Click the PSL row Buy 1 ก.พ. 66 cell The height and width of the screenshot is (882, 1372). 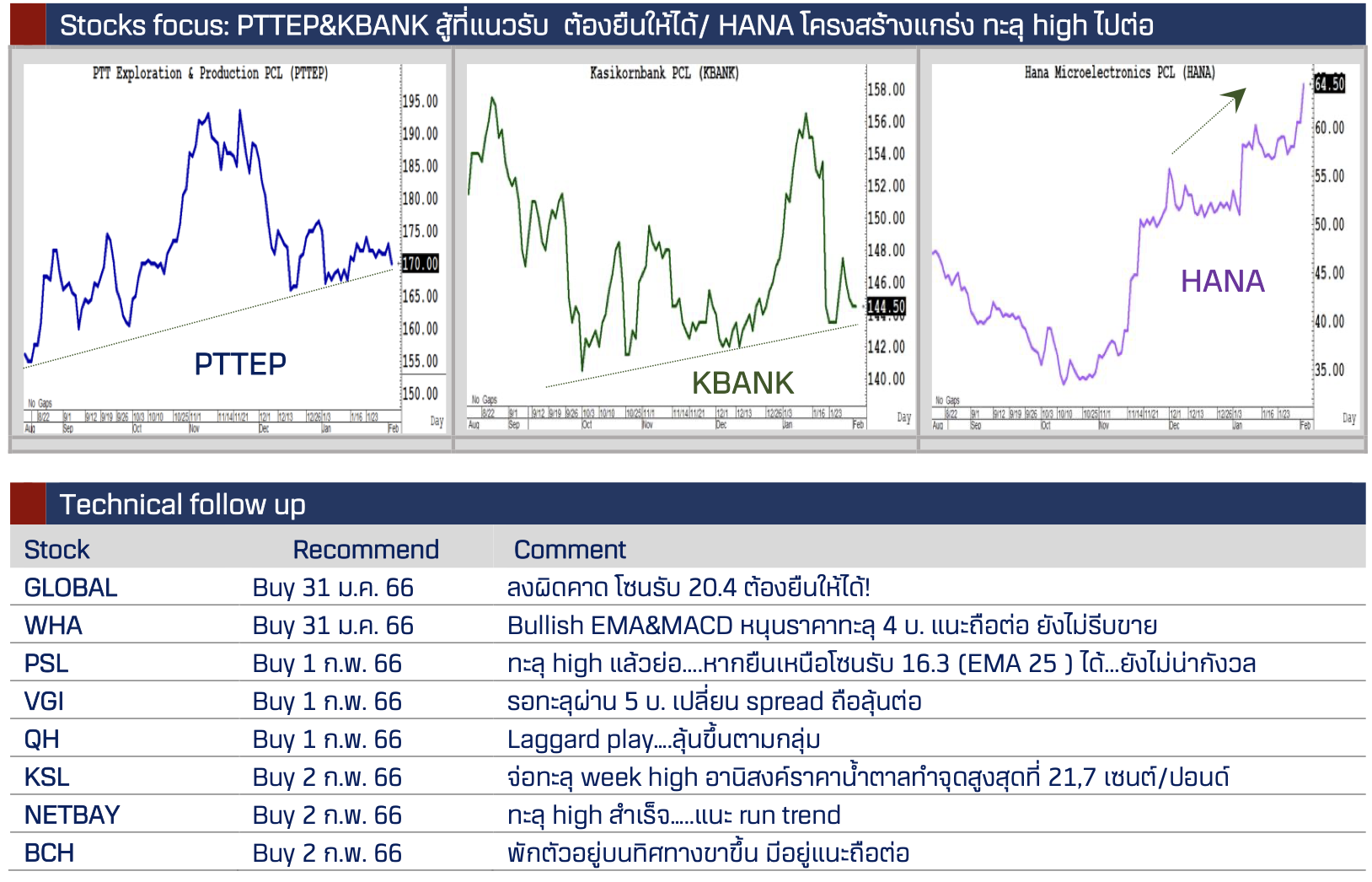pyautogui.click(x=327, y=664)
